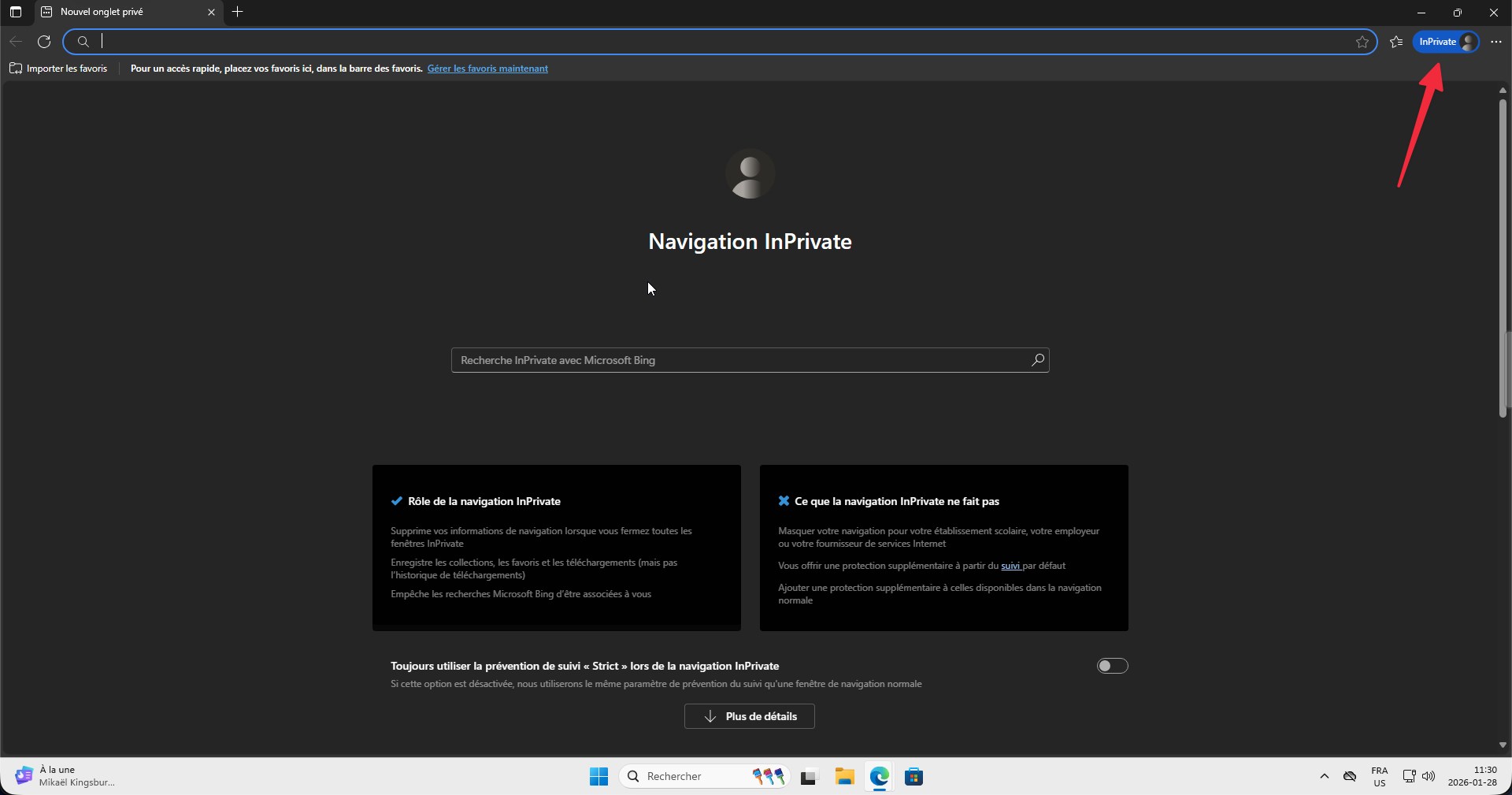
Task: Click Rôle de la navigation InPrivate heading
Action: (x=484, y=501)
